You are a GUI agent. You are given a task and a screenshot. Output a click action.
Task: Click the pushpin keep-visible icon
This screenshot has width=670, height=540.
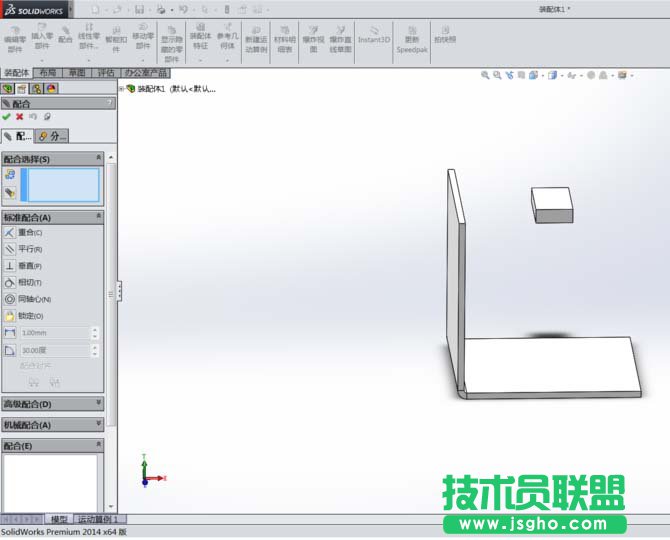point(47,117)
